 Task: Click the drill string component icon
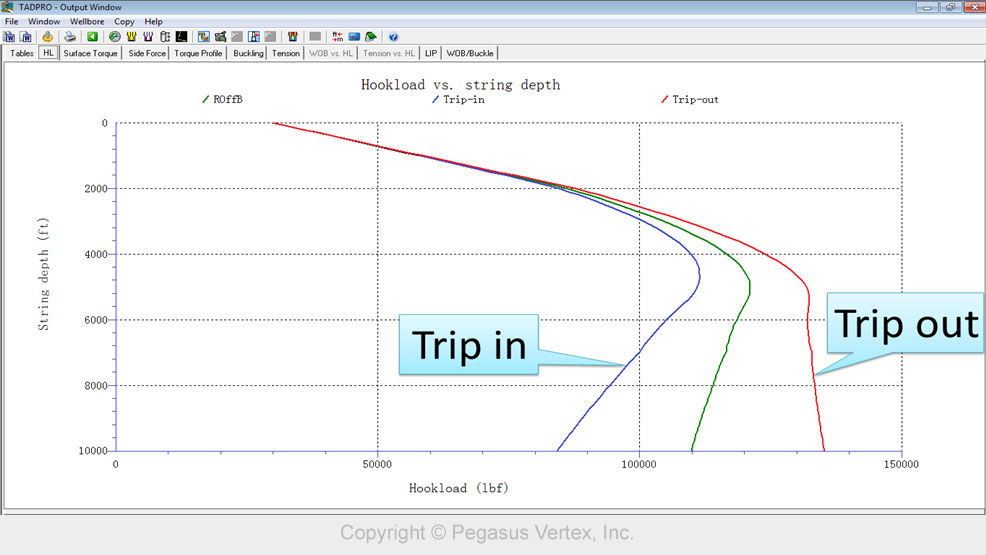tap(165, 36)
